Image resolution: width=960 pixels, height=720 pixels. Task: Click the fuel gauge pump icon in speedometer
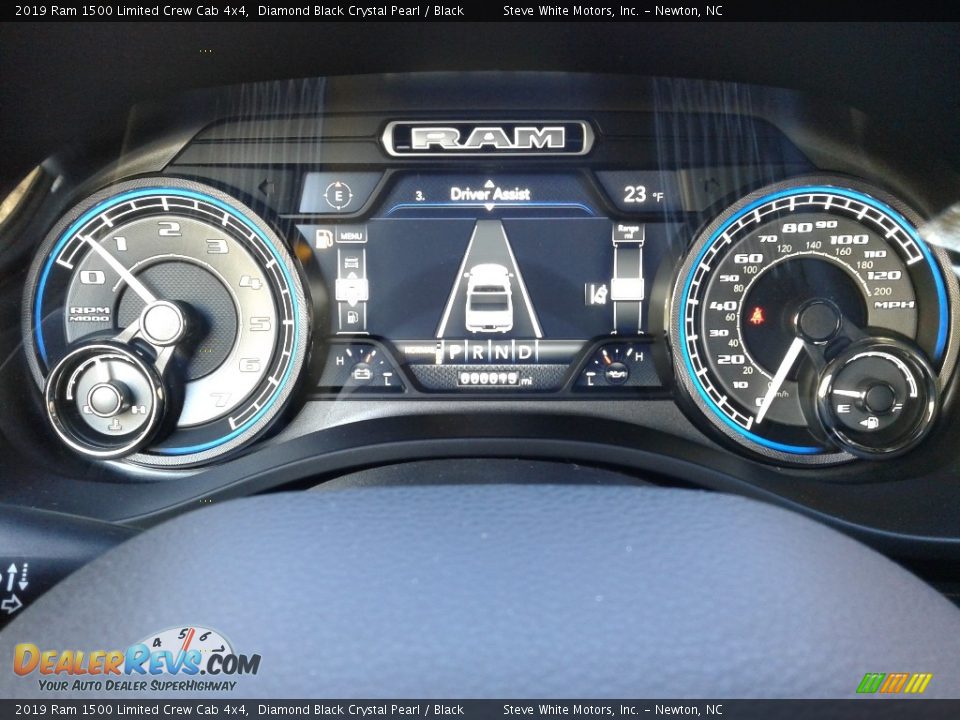click(868, 423)
